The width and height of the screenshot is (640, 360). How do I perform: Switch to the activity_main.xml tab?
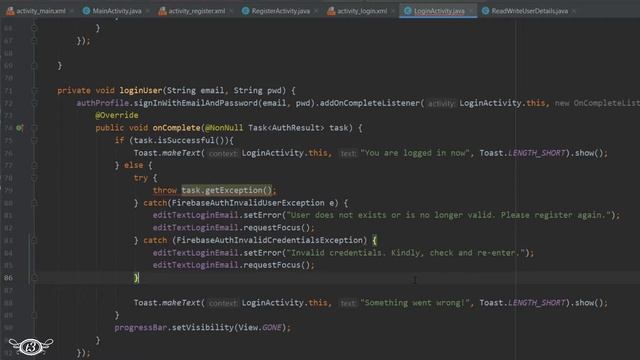tap(36, 11)
